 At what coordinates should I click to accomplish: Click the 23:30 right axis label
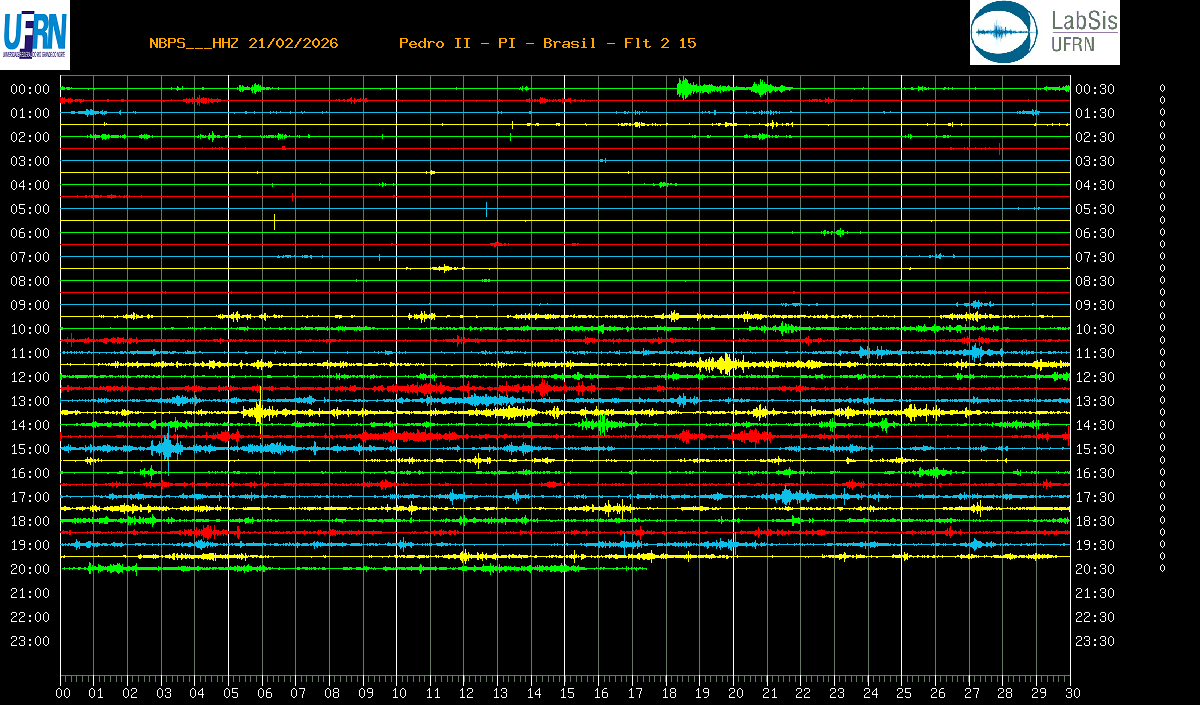pos(1095,641)
